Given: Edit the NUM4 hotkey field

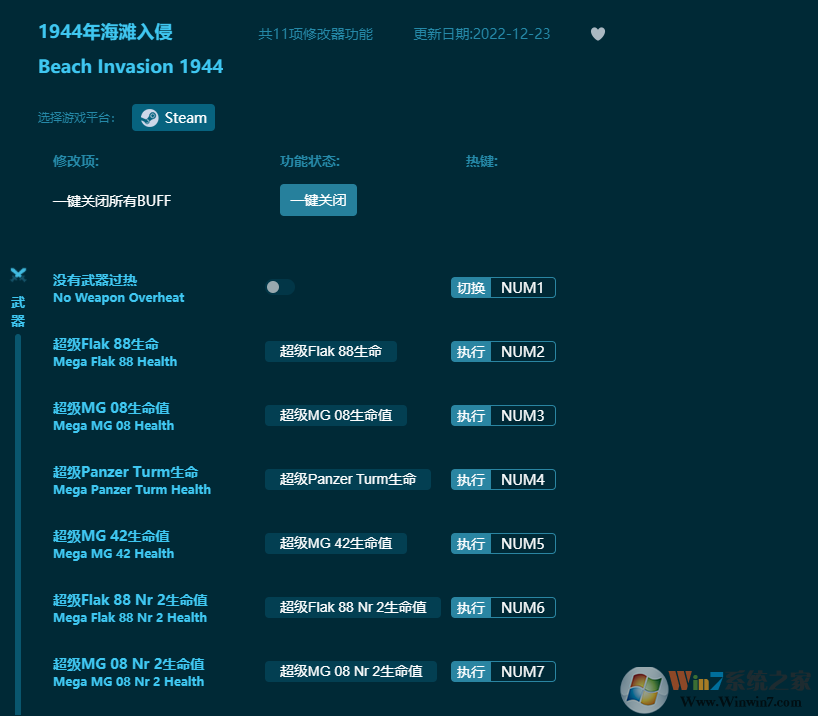Looking at the screenshot, I should pos(523,480).
